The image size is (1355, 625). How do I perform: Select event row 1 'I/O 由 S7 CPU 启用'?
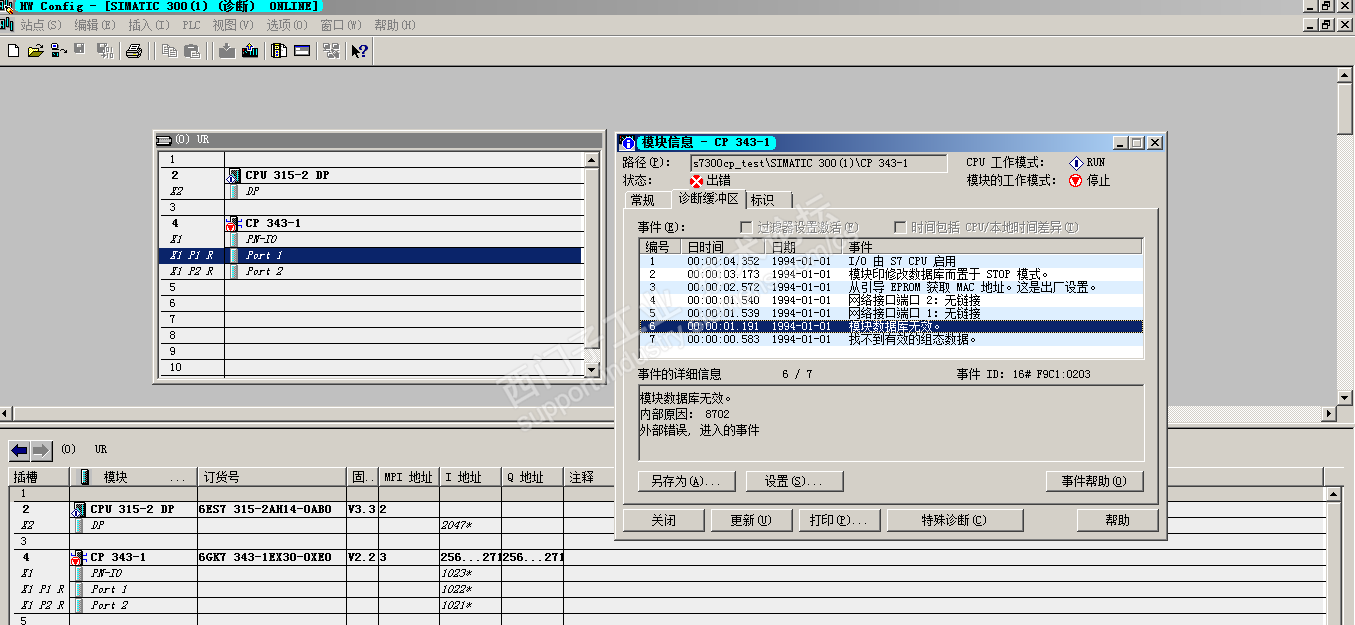pyautogui.click(x=890, y=261)
